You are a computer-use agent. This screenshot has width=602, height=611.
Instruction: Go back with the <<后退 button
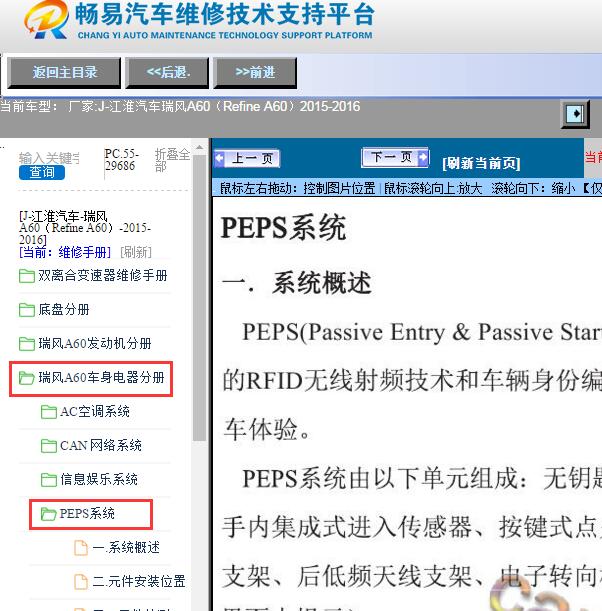(167, 72)
